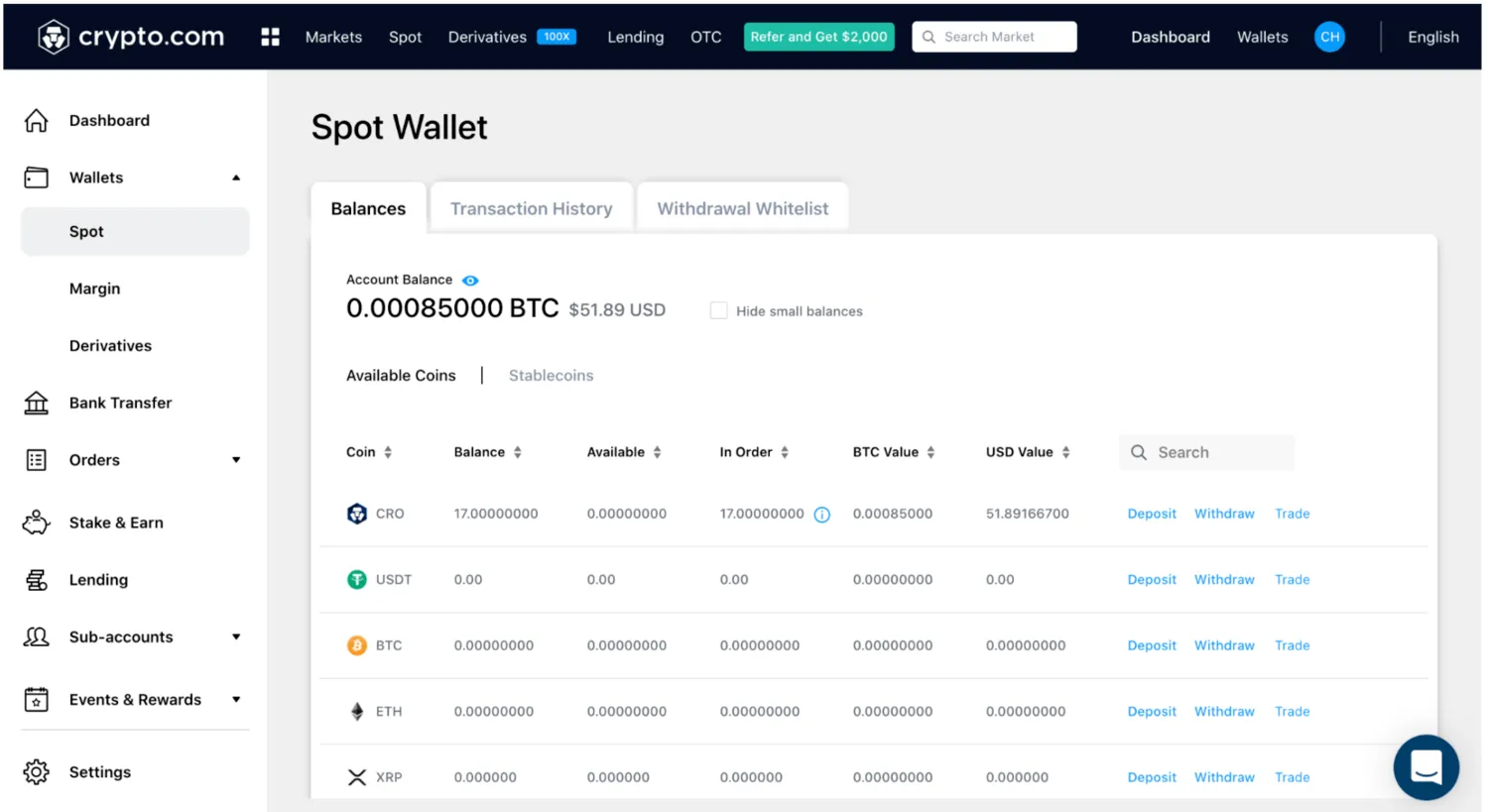Click the Settings gear icon
1488x812 pixels.
coord(37,771)
